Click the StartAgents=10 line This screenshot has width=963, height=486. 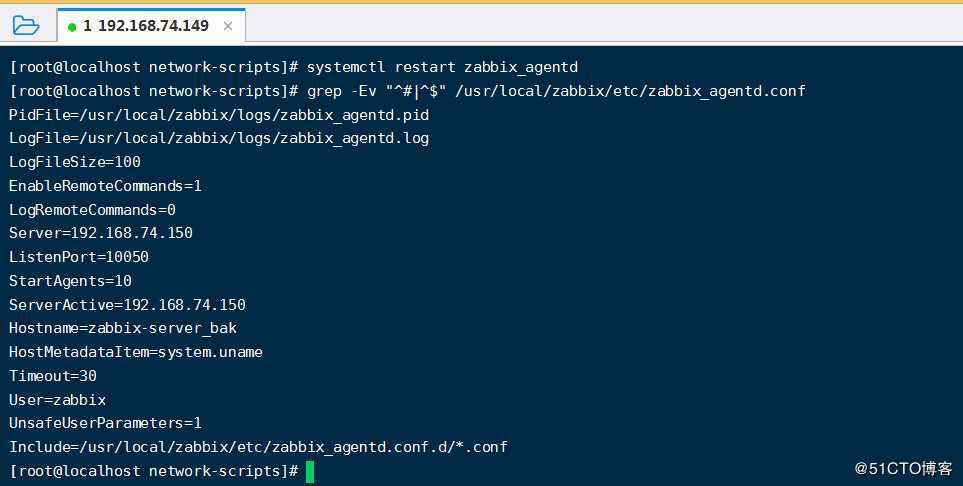[x=70, y=281]
